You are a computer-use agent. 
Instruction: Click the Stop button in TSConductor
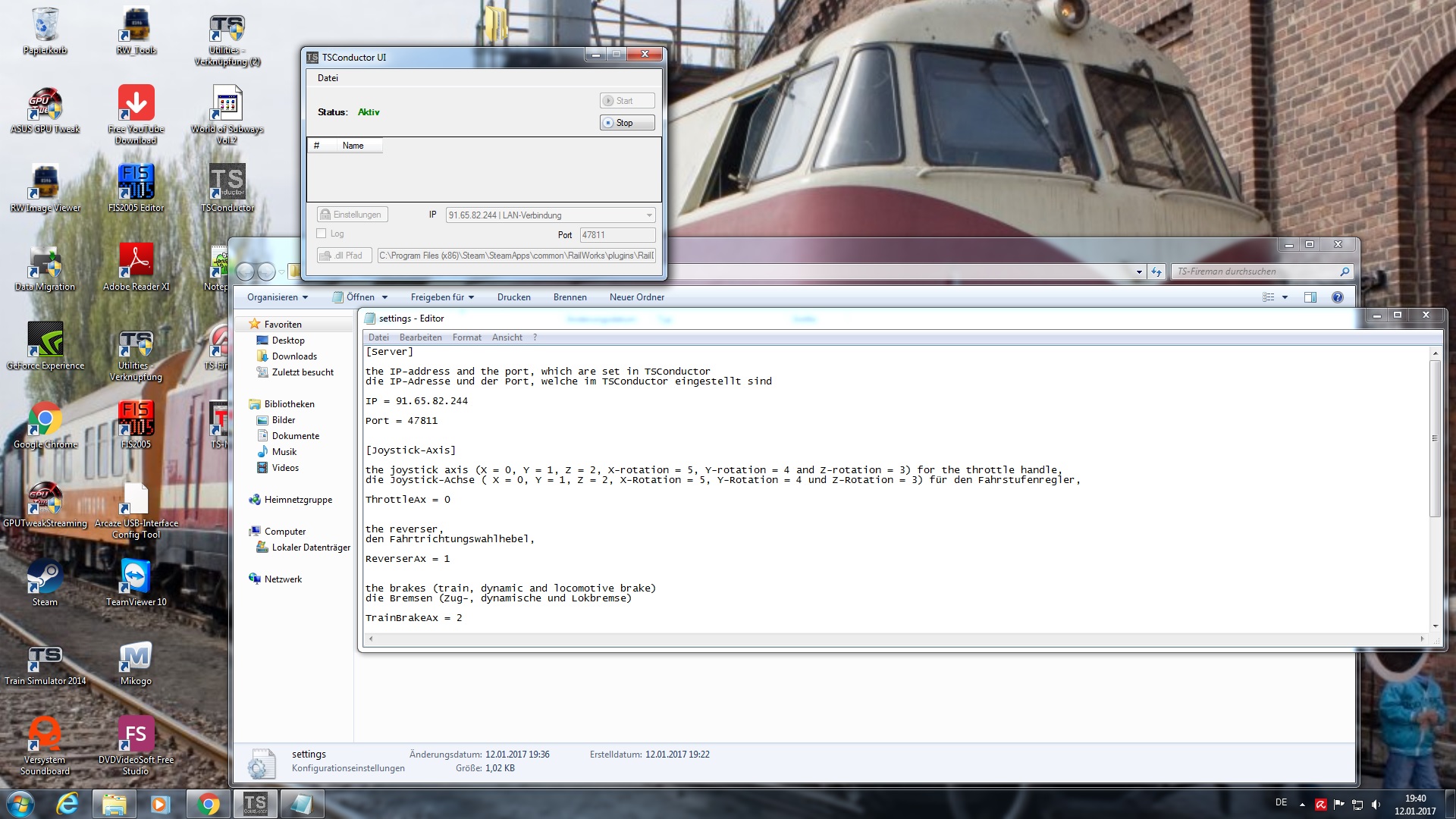(x=626, y=123)
